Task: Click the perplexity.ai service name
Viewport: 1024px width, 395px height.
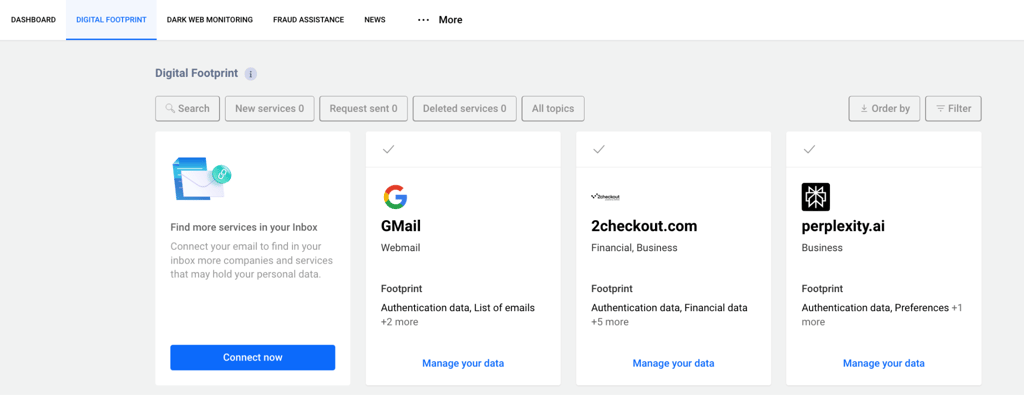Action: click(843, 226)
